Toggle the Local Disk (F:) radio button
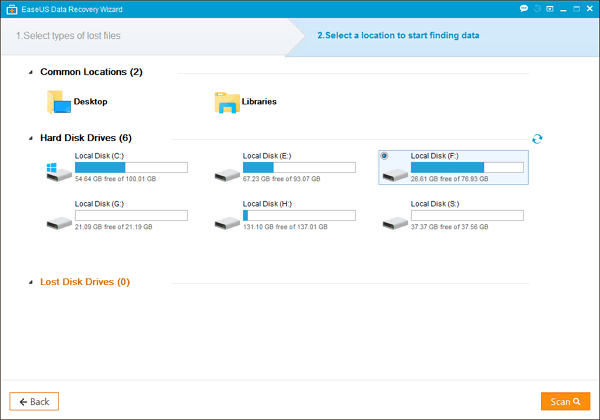Image resolution: width=600 pixels, height=420 pixels. pos(384,156)
